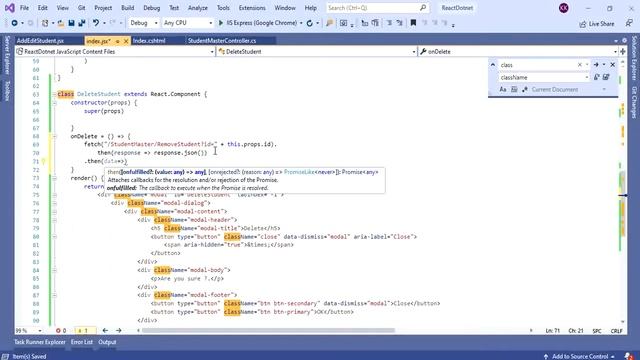The image size is (640, 360).
Task: Click Add to Source Control in the status bar
Action: point(580,356)
